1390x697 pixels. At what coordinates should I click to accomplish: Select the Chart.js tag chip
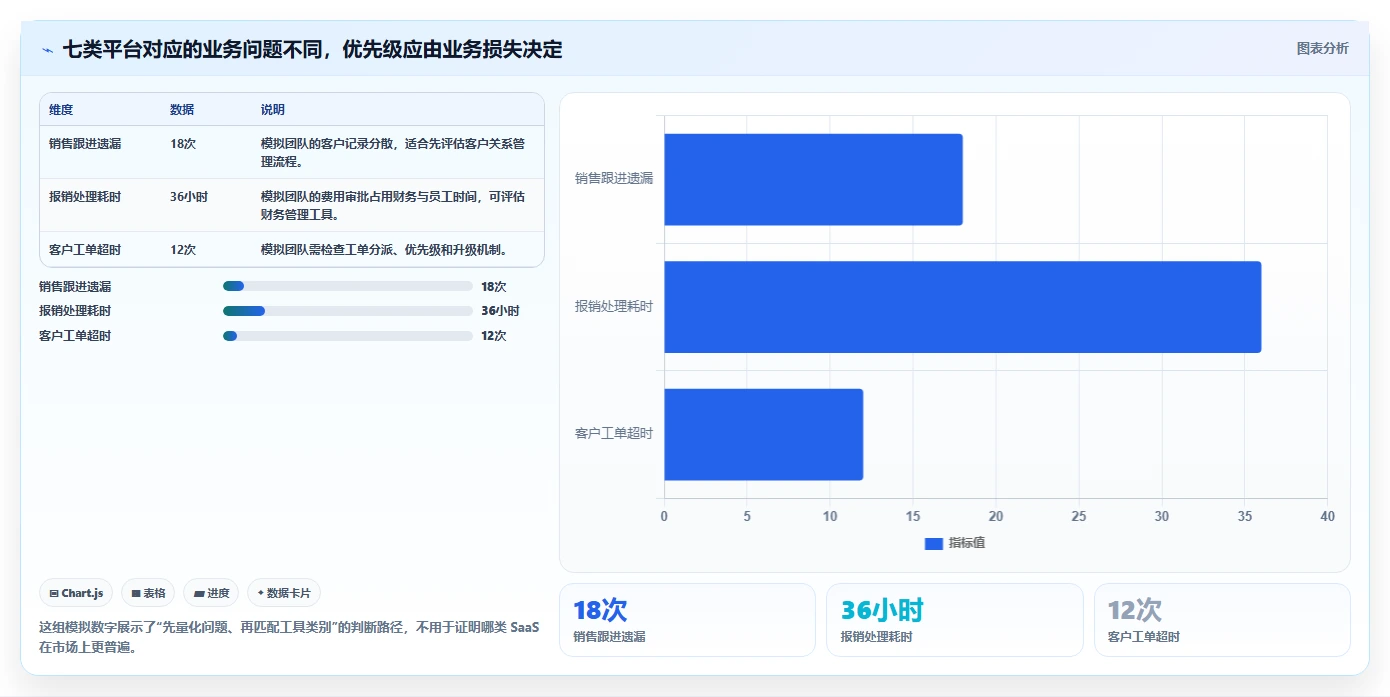[77, 593]
